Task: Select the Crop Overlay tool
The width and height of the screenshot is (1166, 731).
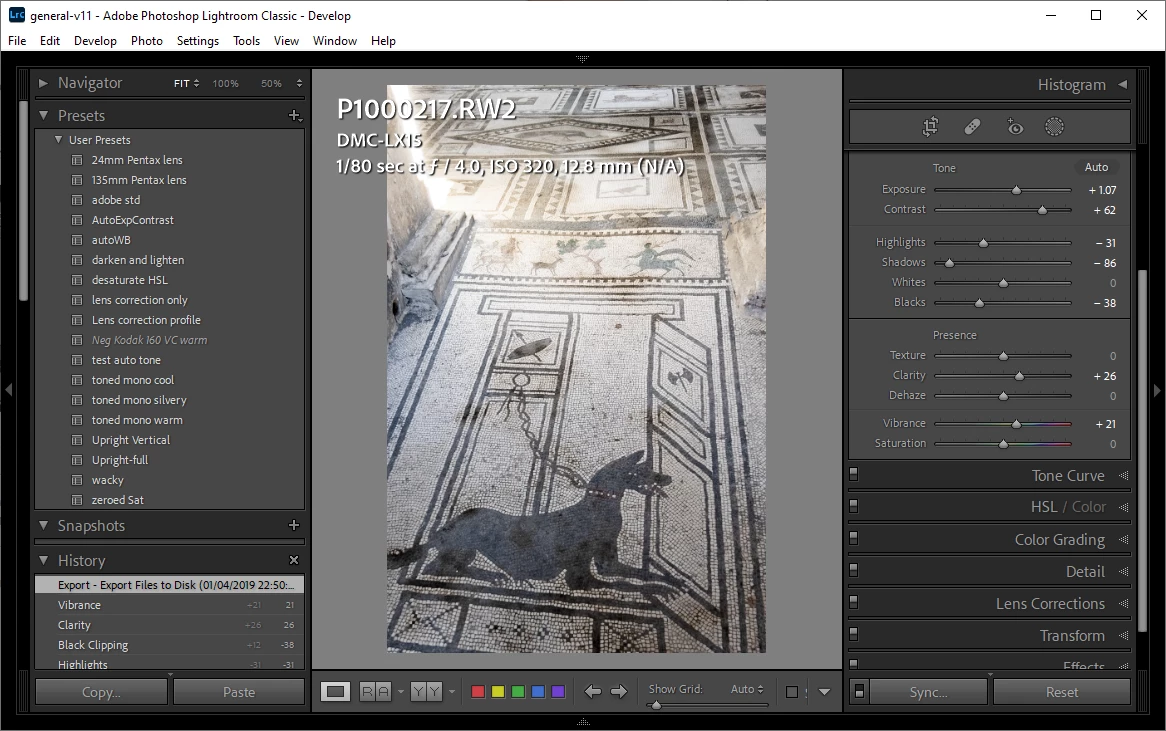Action: pos(930,127)
